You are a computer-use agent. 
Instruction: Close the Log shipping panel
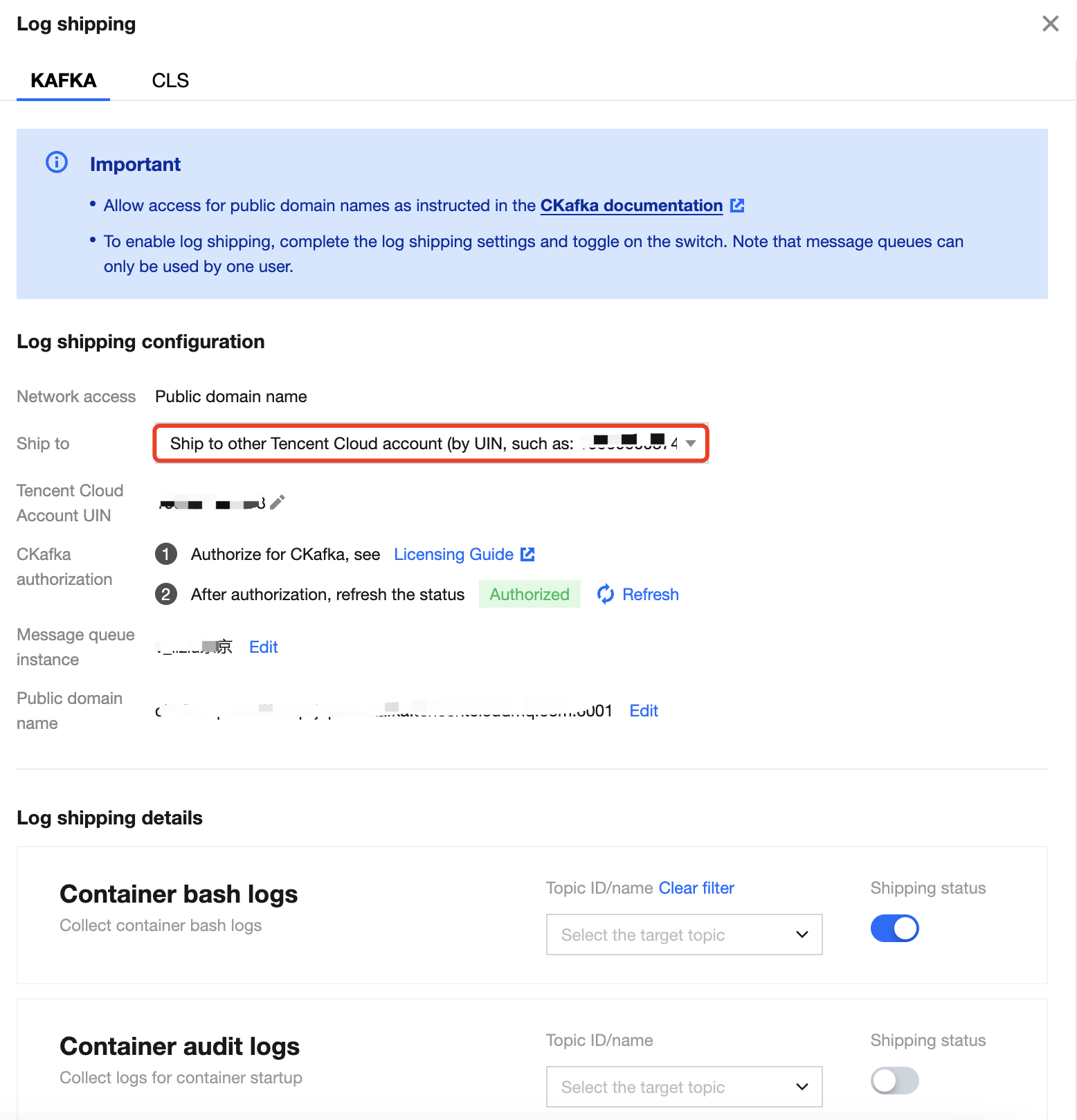click(1050, 24)
